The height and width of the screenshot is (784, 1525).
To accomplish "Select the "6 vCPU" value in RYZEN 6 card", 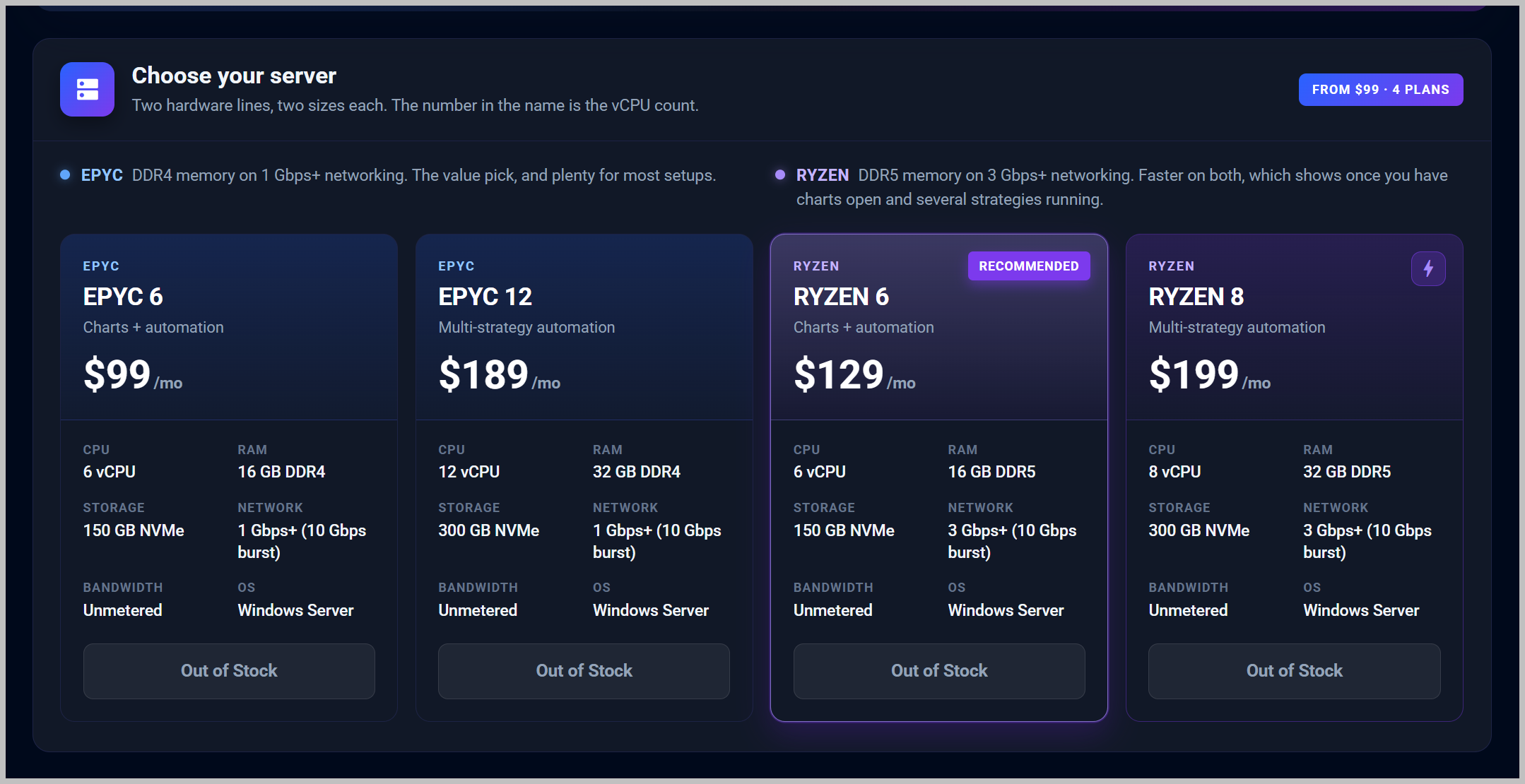I will 820,472.
